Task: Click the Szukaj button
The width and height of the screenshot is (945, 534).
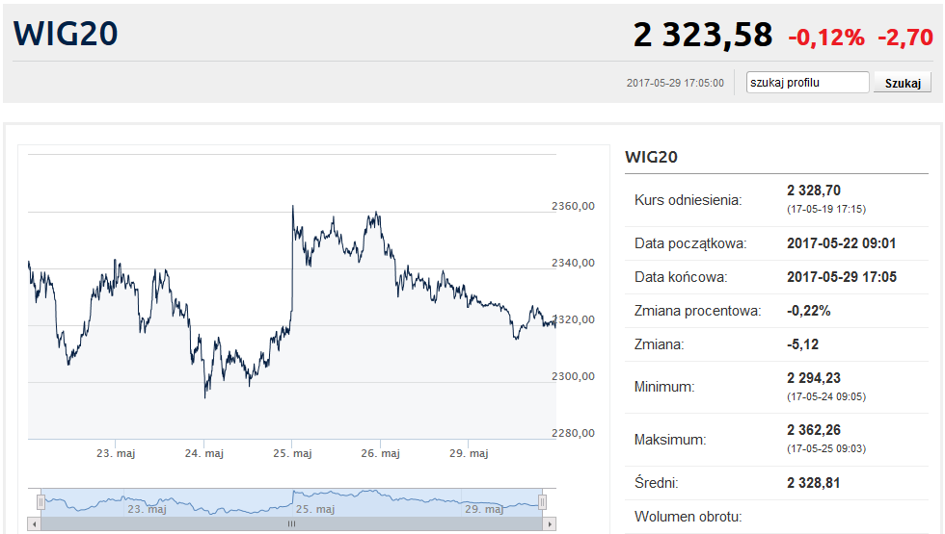Action: (x=902, y=83)
